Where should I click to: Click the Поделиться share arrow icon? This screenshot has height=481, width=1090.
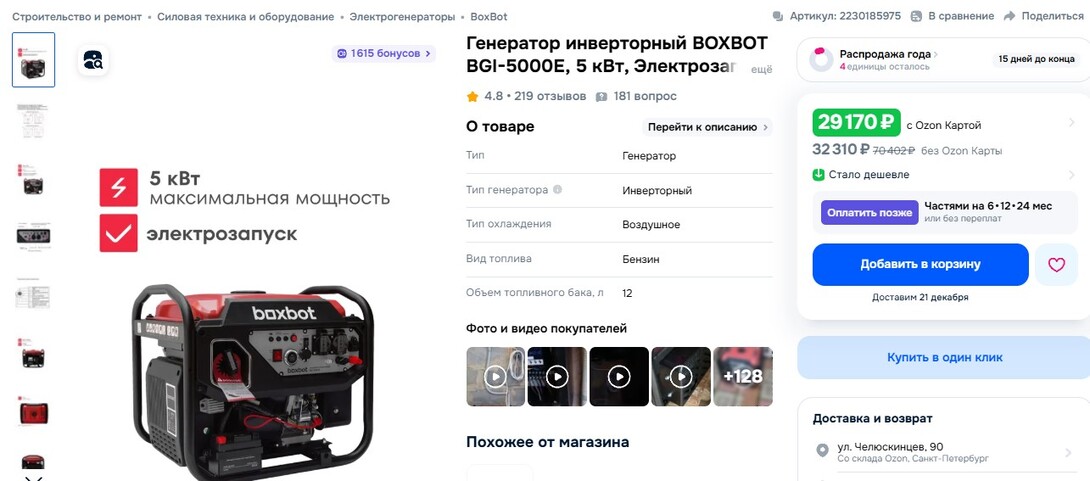coord(1010,16)
